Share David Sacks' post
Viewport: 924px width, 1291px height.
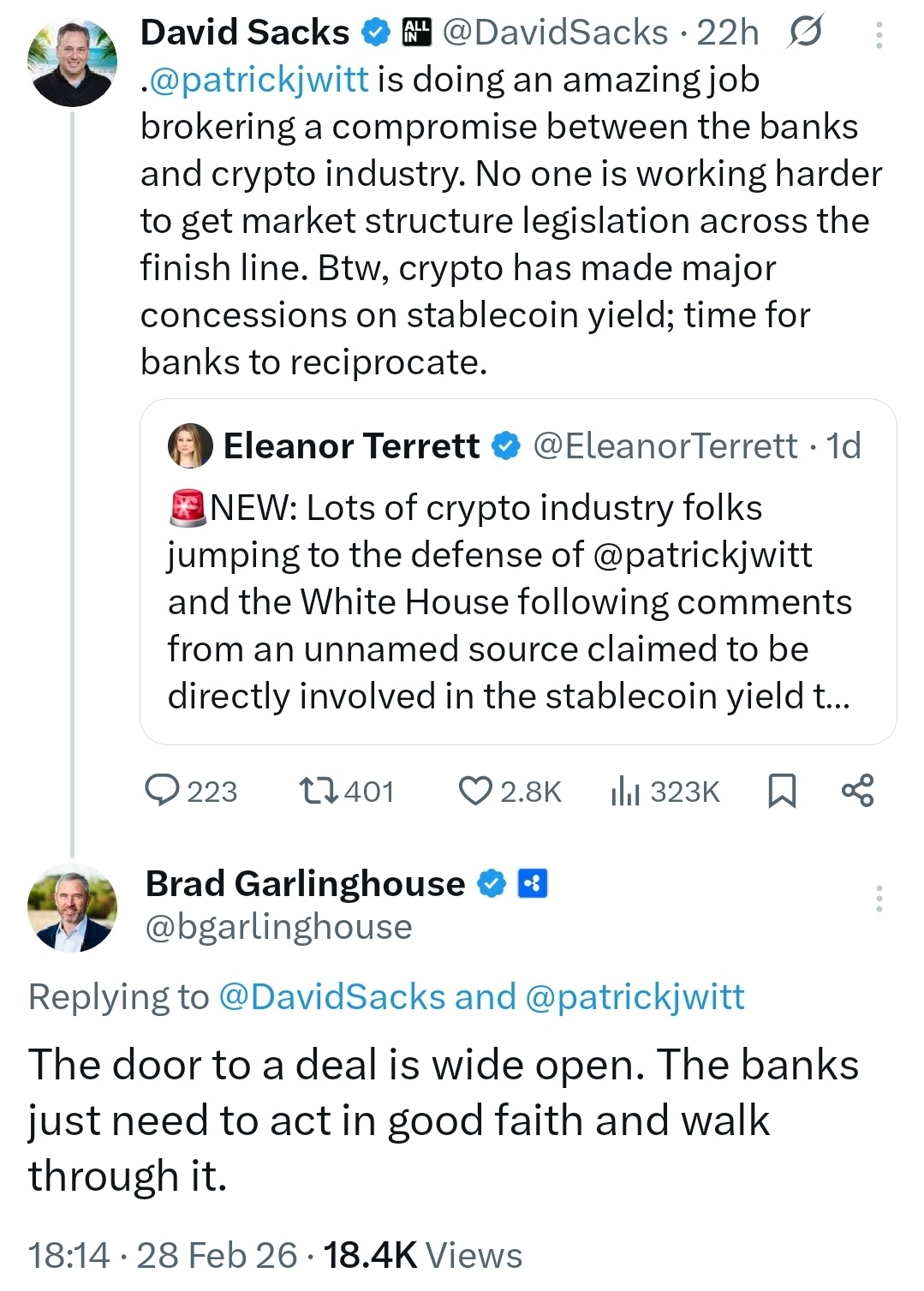pos(857,791)
